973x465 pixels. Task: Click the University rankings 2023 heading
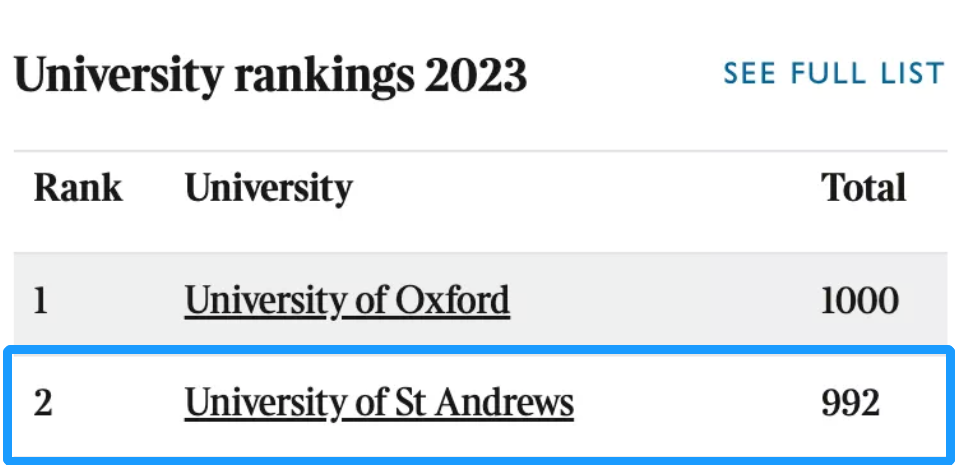point(270,76)
